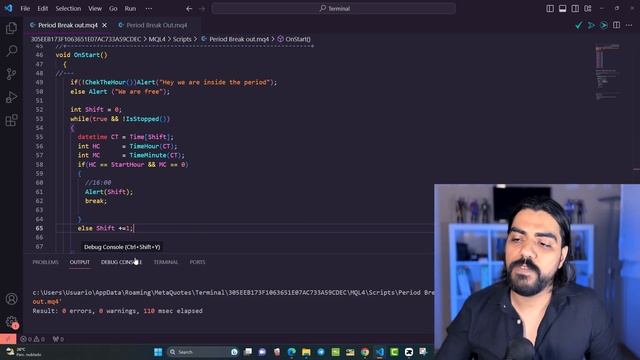
Task: Open the Extensions view
Action: pos(11,120)
